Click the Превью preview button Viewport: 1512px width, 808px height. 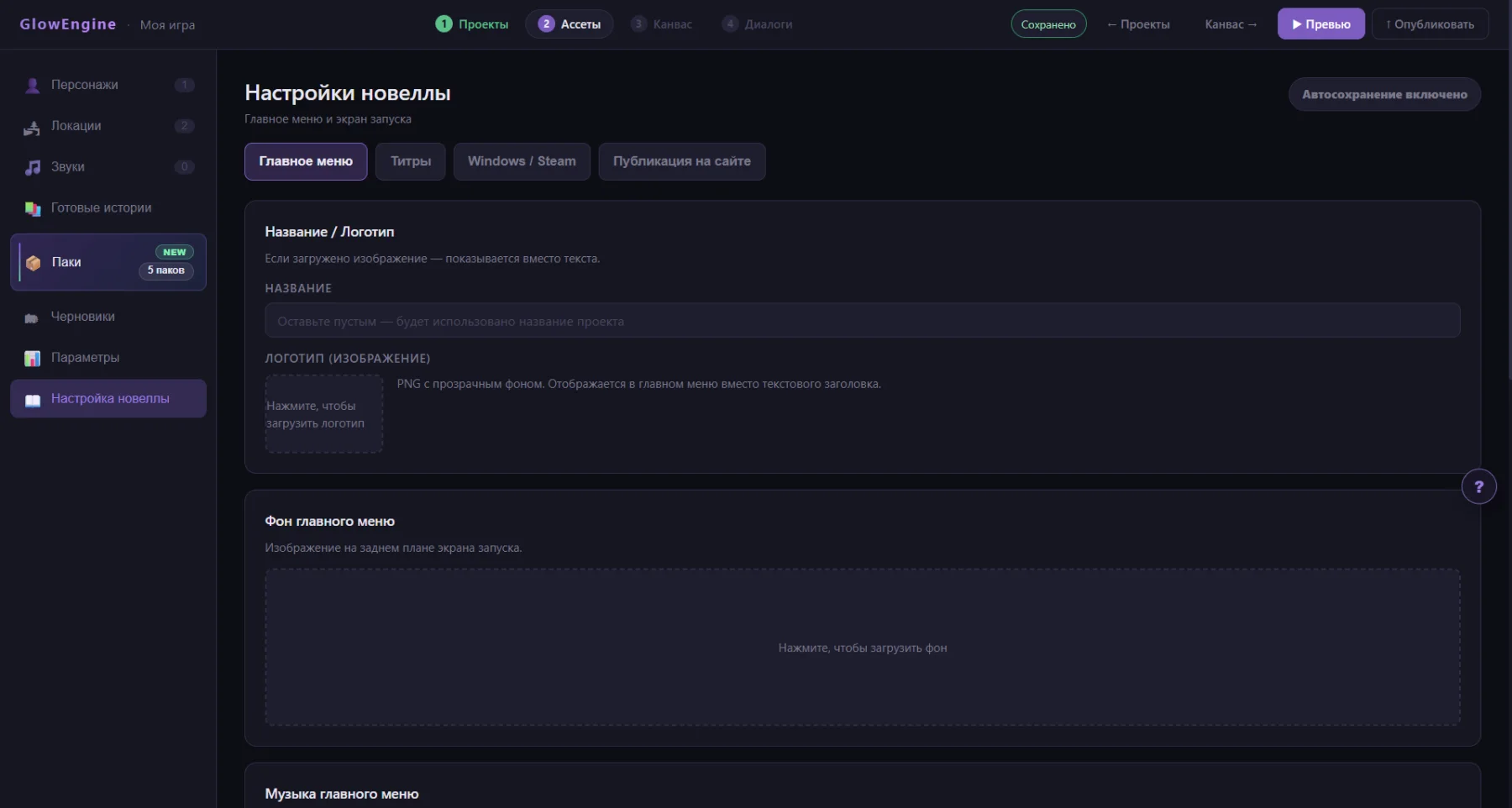tap(1321, 24)
